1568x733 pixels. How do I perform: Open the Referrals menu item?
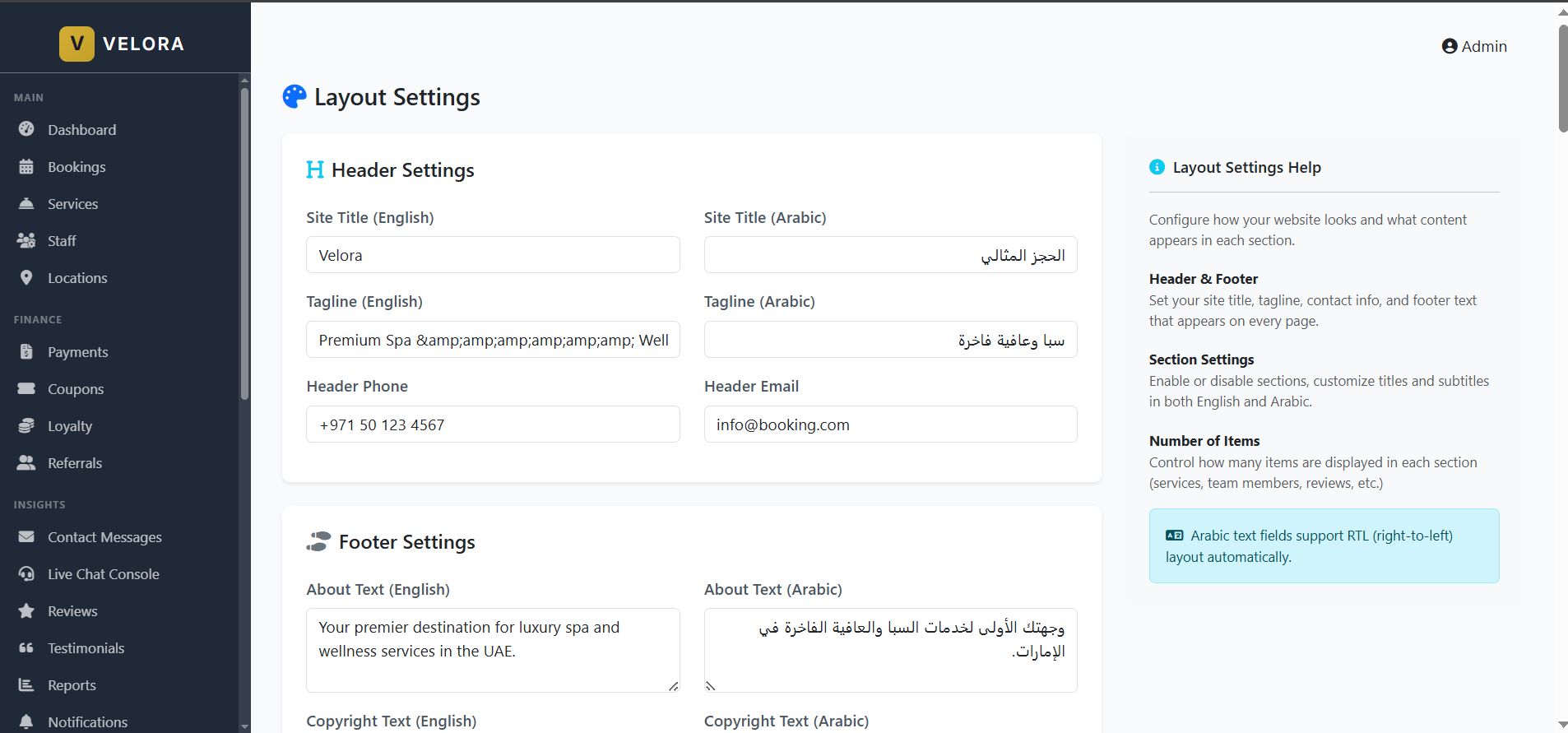click(x=75, y=463)
